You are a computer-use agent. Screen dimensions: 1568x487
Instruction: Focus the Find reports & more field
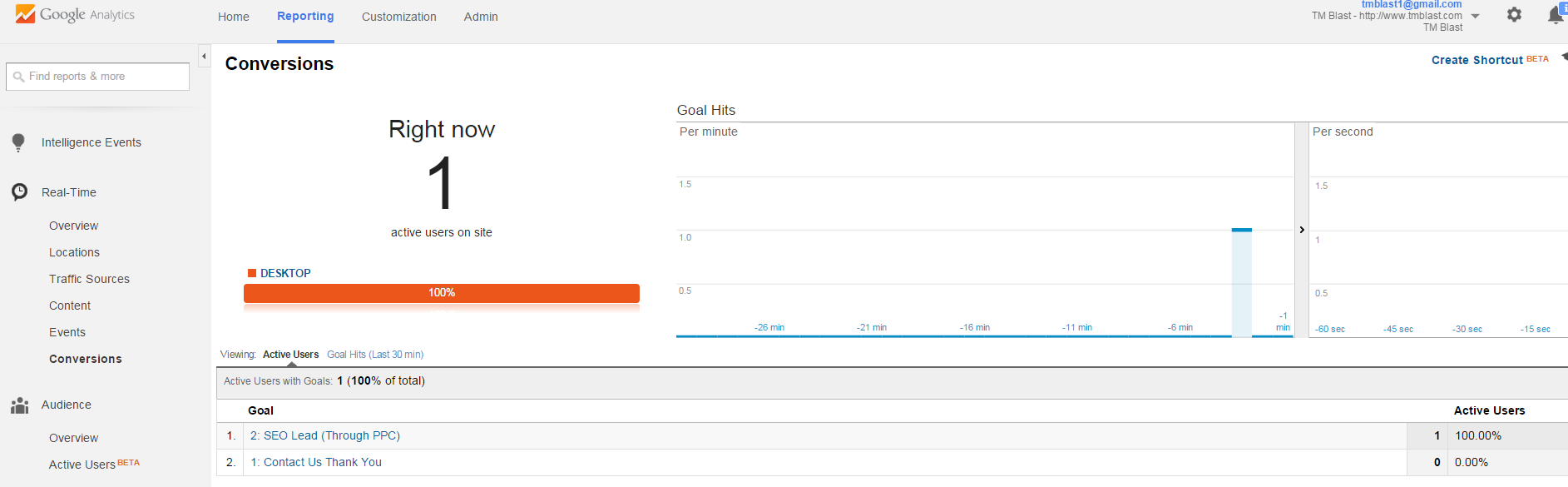(98, 77)
